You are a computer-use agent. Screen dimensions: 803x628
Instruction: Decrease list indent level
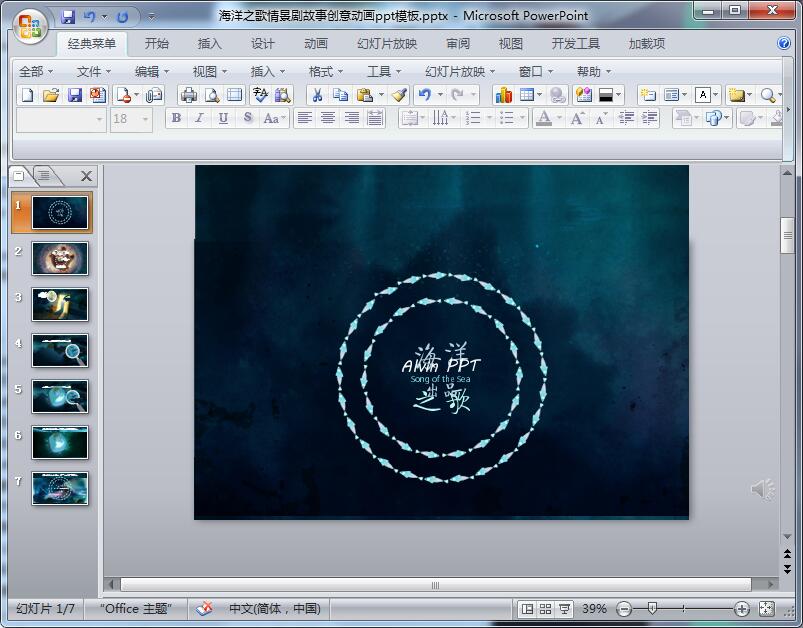click(626, 118)
